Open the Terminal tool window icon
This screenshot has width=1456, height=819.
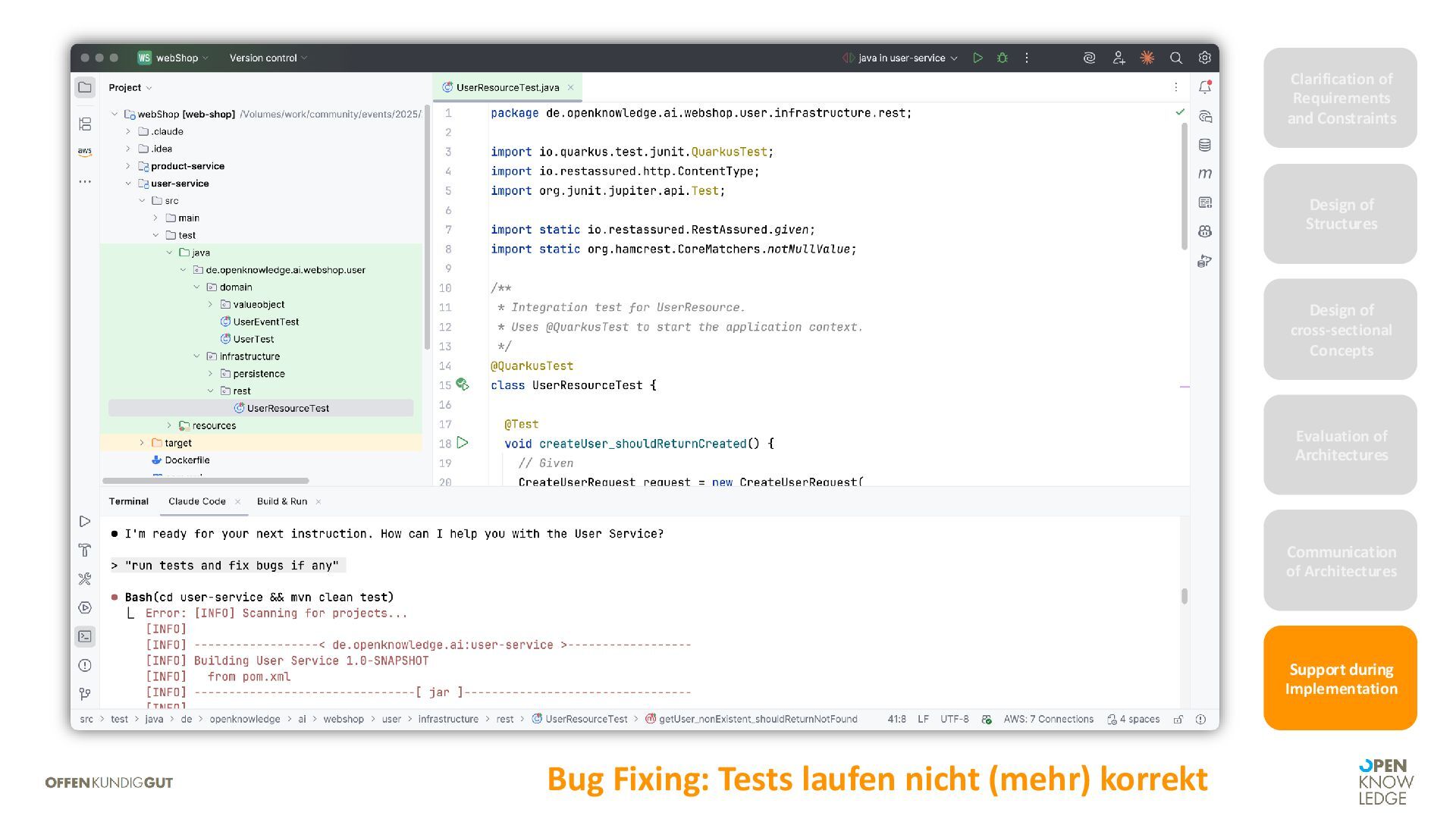[x=85, y=636]
